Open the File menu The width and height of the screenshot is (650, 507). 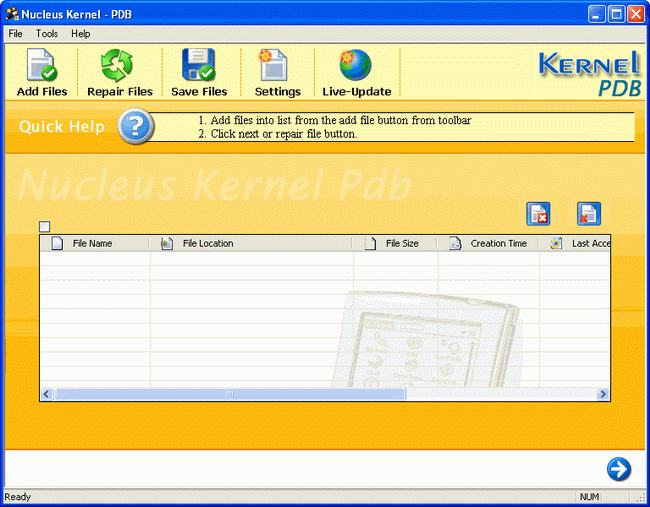pyautogui.click(x=15, y=34)
